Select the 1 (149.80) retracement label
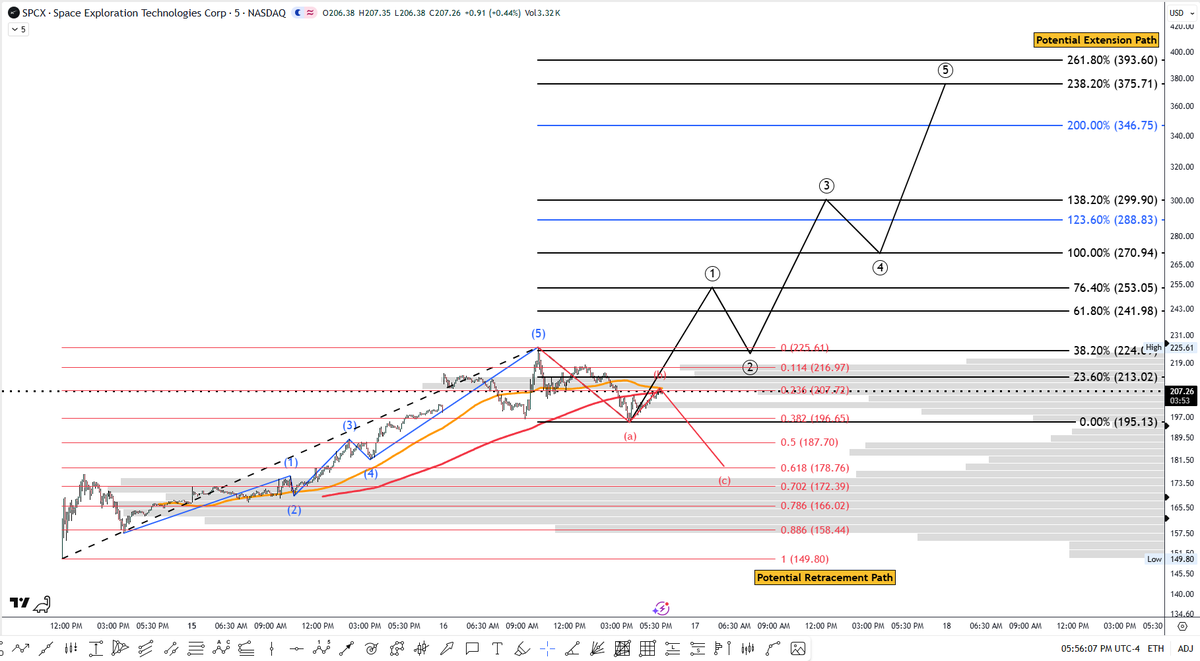Screen dimensions: 1200x661 coord(807,559)
